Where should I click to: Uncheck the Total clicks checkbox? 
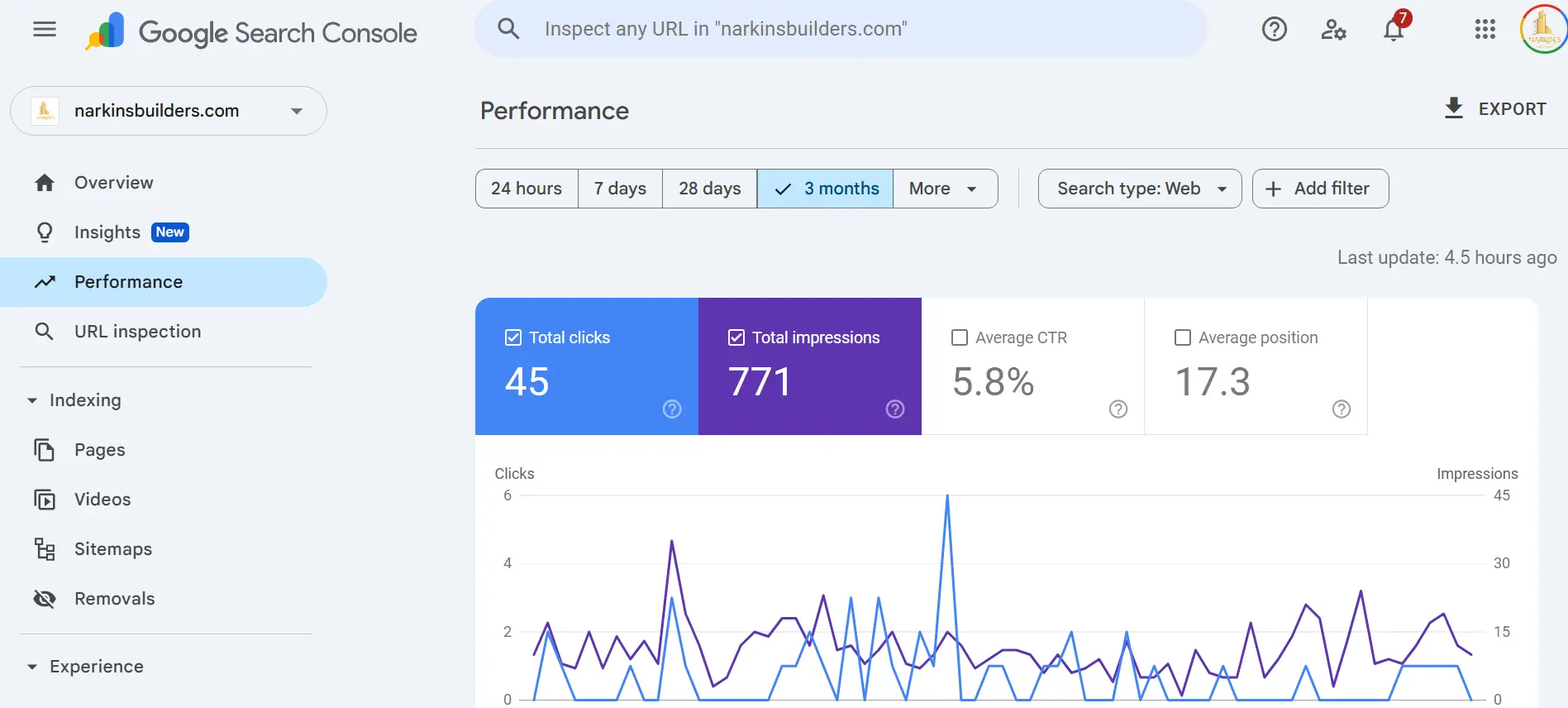point(513,337)
